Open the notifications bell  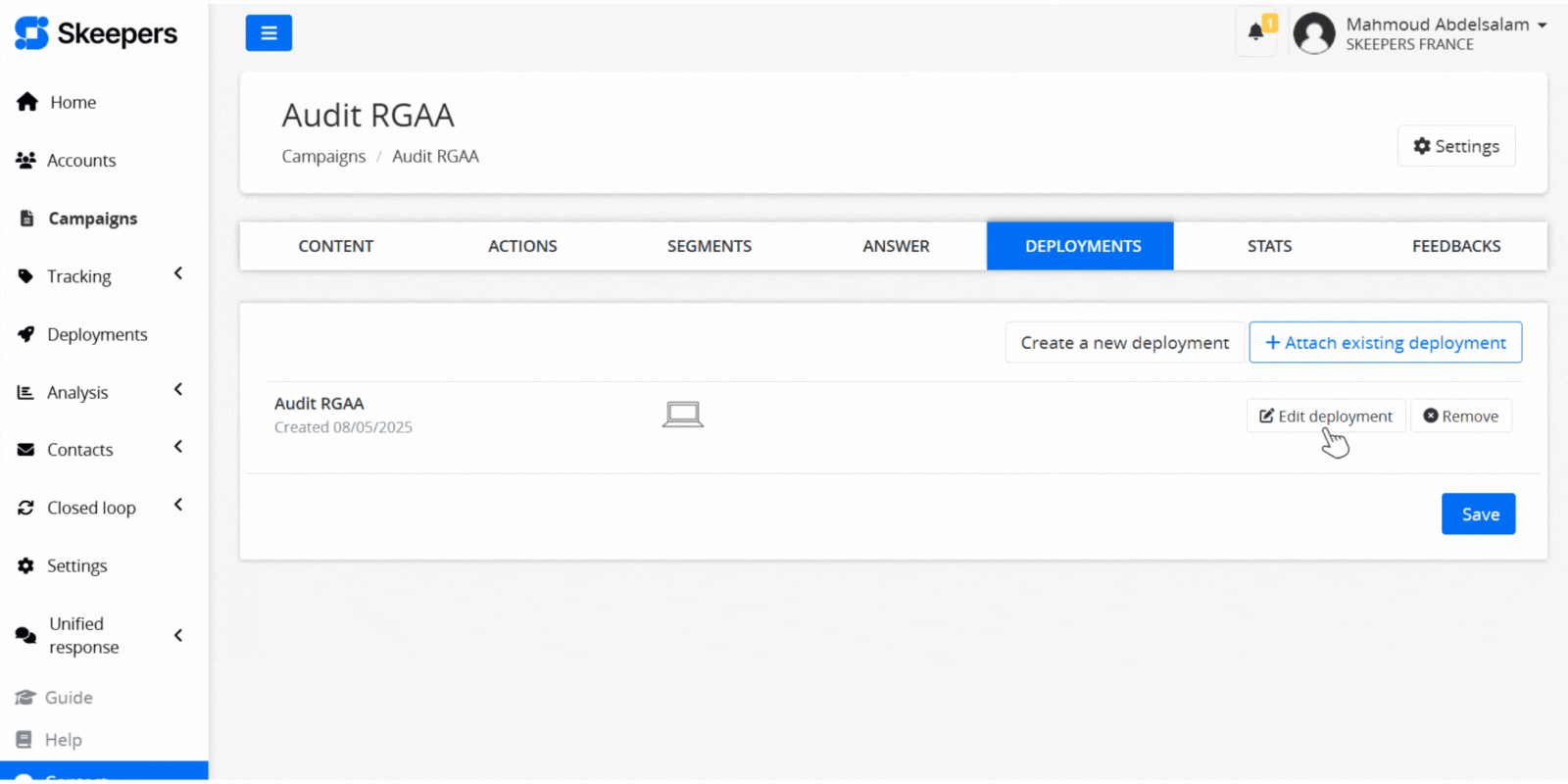point(1255,32)
